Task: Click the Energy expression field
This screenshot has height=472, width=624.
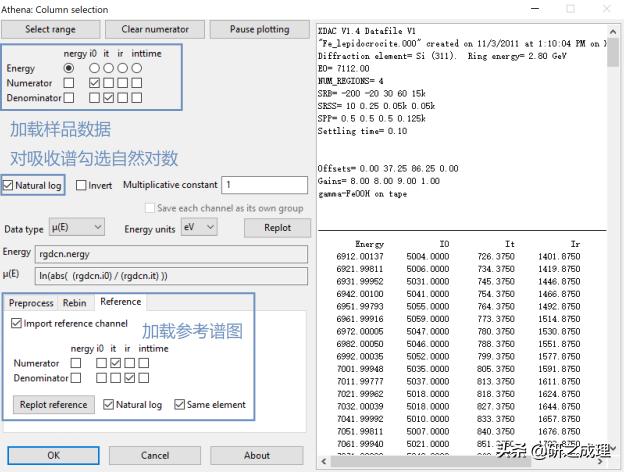Action: click(171, 254)
